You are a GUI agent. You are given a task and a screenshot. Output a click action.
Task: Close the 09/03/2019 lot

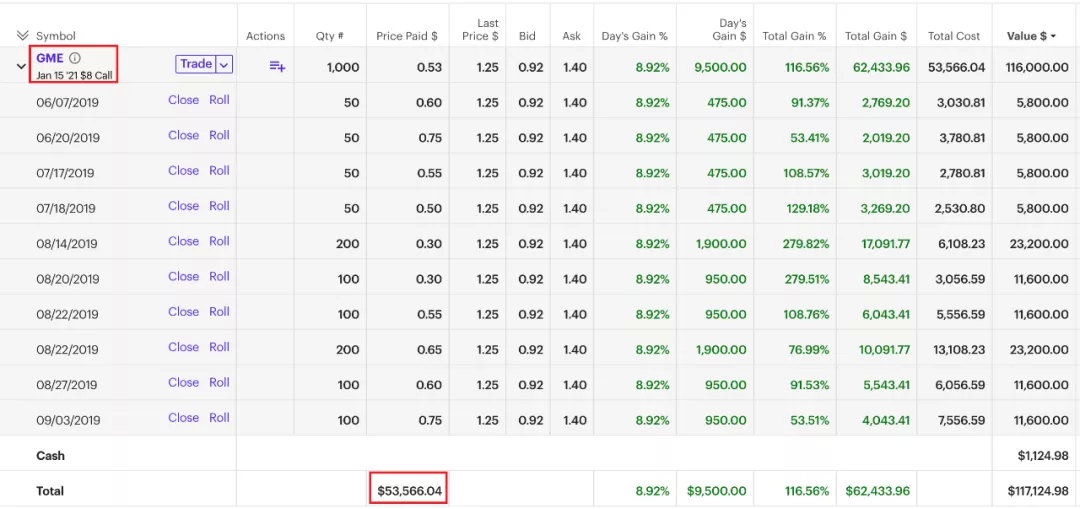pos(183,418)
